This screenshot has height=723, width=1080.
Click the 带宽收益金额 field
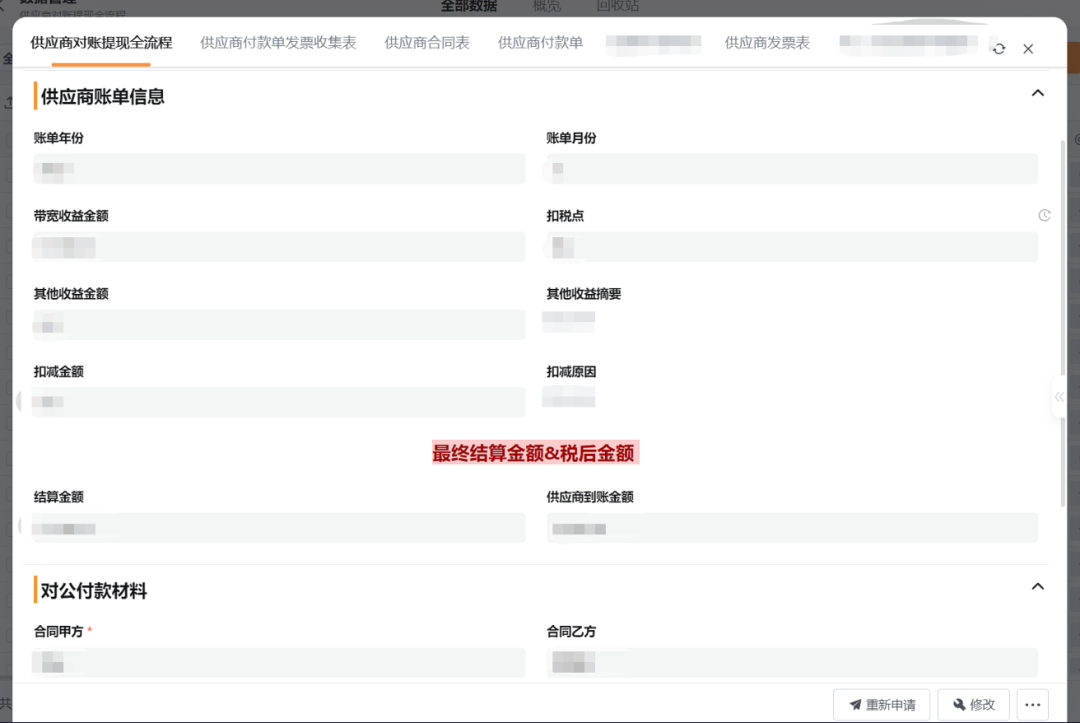(279, 247)
